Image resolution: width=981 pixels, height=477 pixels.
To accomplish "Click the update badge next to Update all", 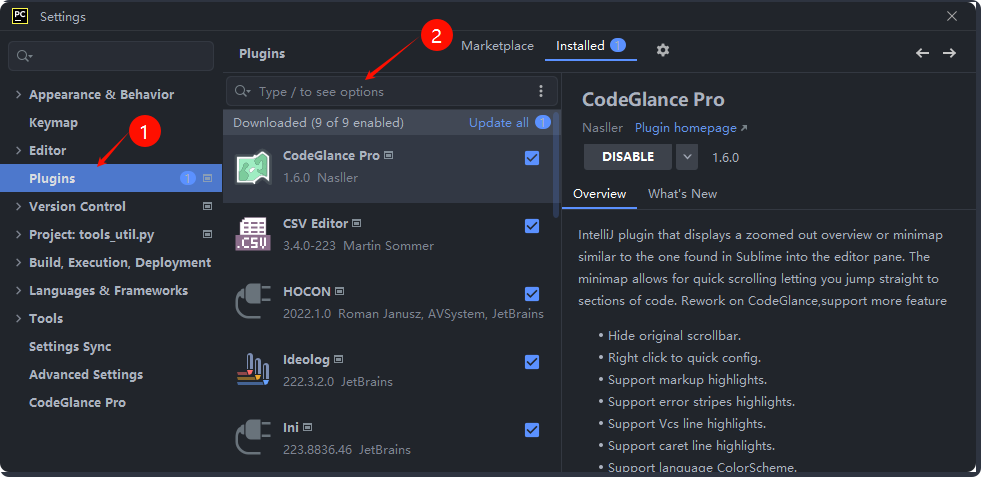I will click(543, 122).
